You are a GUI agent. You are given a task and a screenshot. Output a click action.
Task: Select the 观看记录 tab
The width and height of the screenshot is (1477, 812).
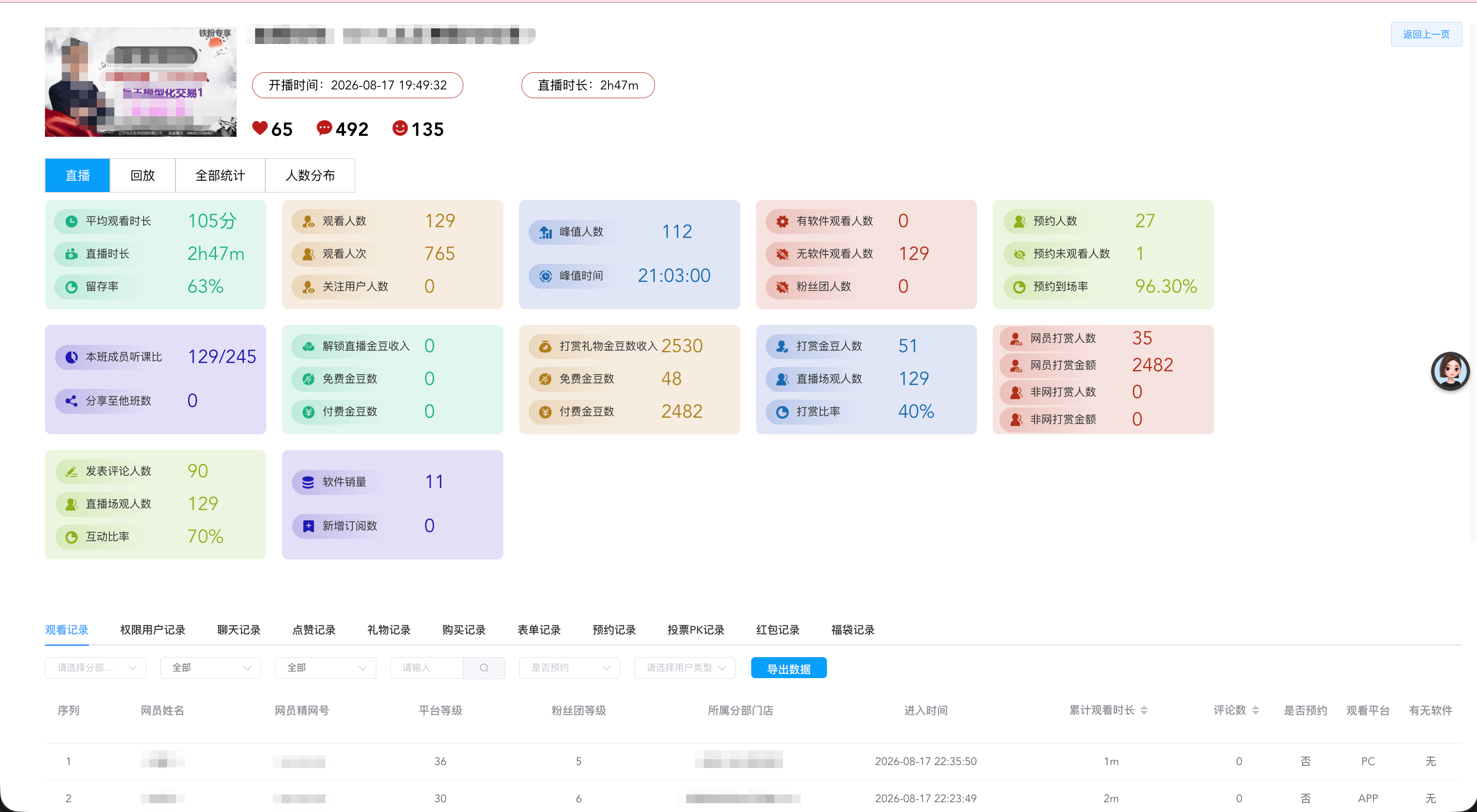(x=66, y=630)
